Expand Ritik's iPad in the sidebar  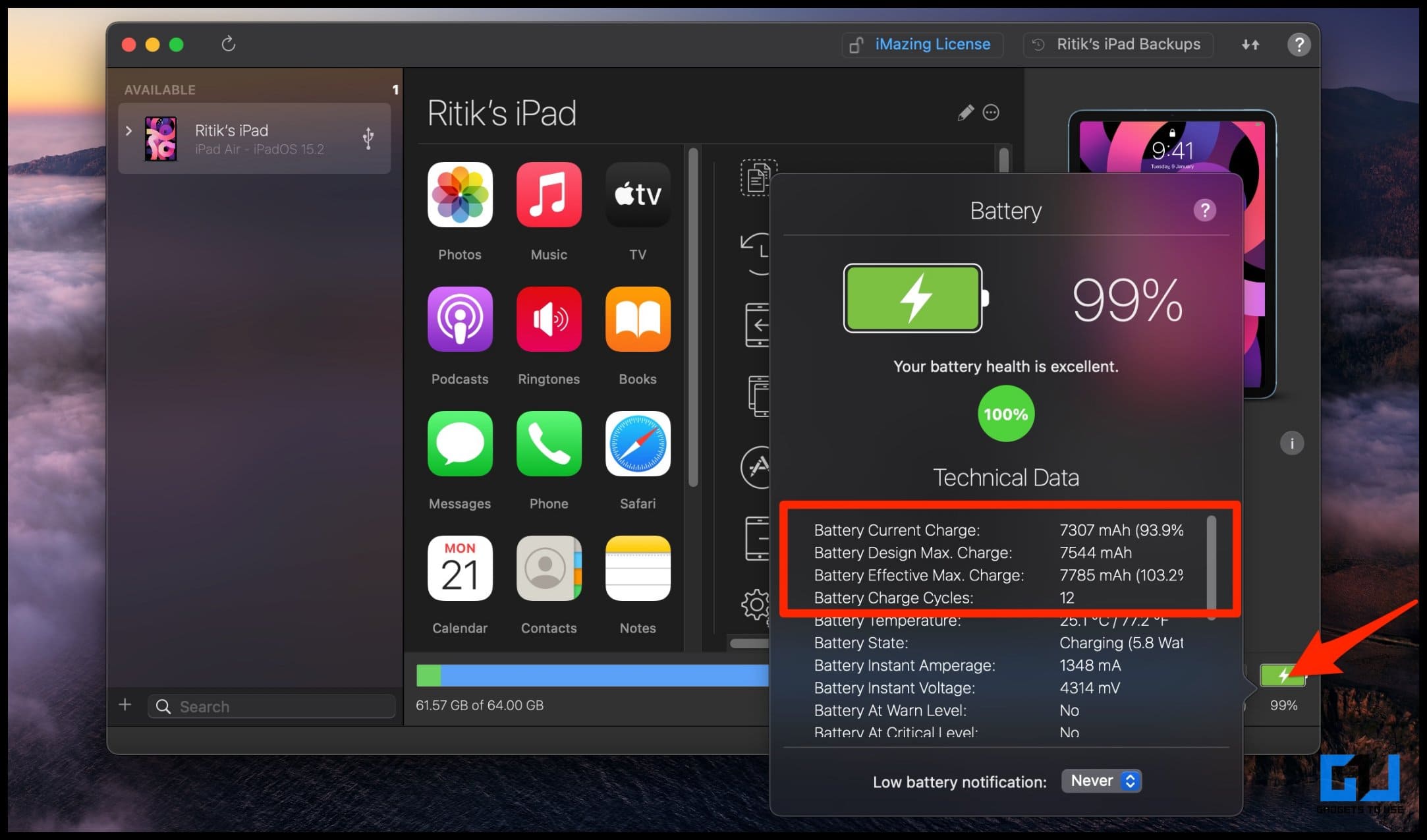point(129,131)
